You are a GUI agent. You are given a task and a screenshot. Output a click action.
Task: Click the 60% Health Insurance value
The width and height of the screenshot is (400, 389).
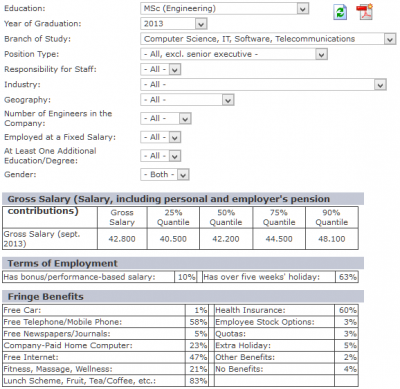(348, 310)
